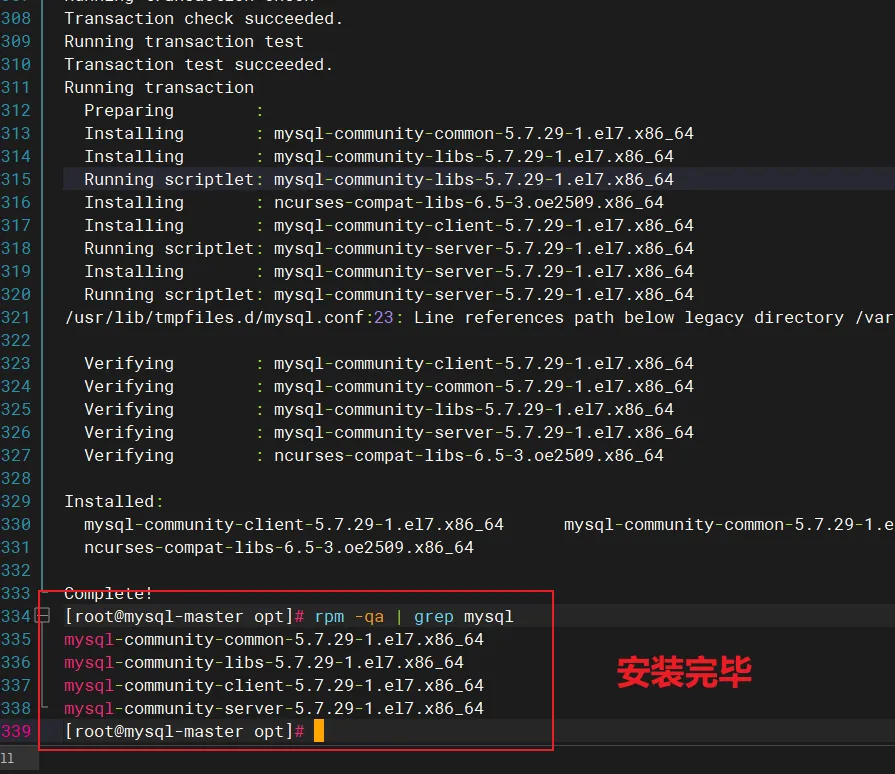Image resolution: width=895 pixels, height=774 pixels.
Task: Click Verifying mysql-community-libs on line 325
Action: pyautogui.click(x=379, y=409)
